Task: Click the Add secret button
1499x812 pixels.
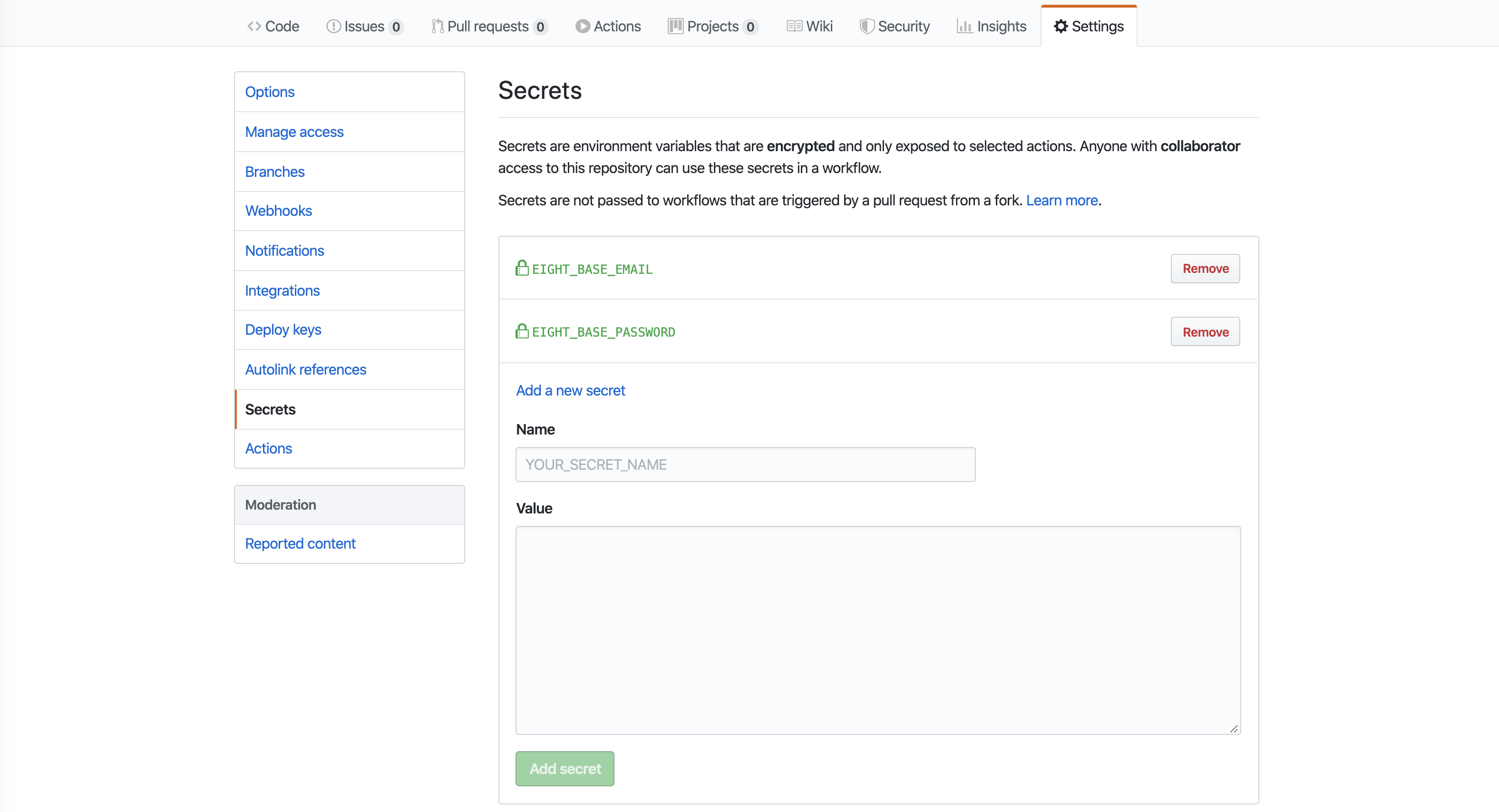Action: [x=565, y=768]
